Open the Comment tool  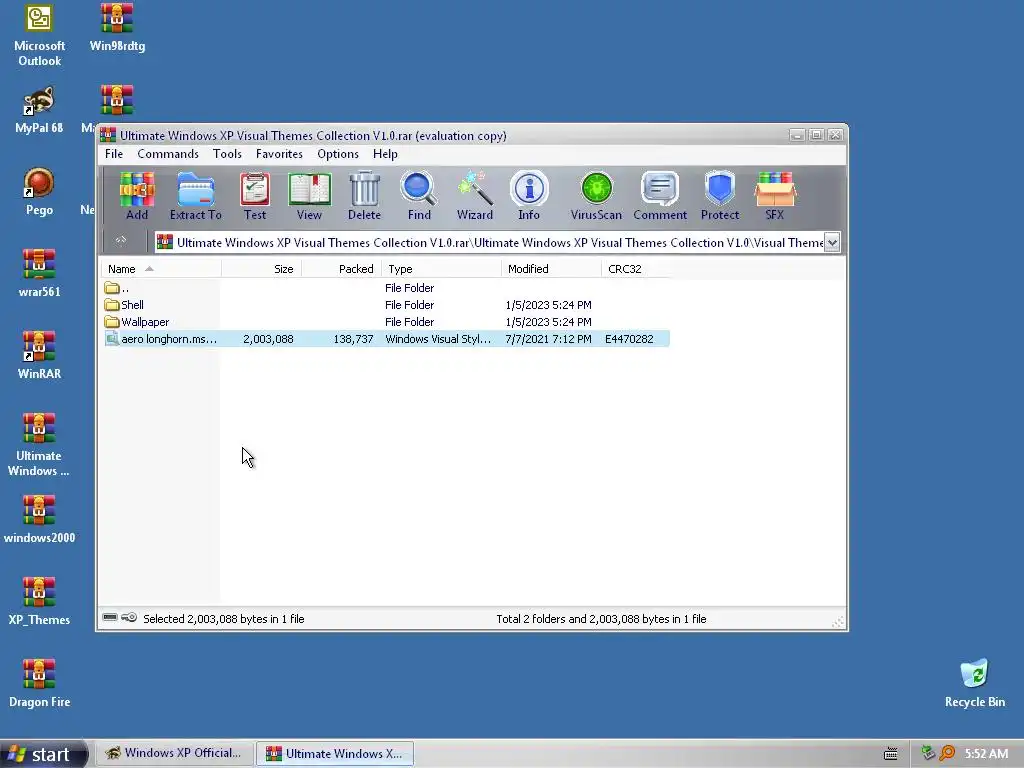pyautogui.click(x=660, y=196)
